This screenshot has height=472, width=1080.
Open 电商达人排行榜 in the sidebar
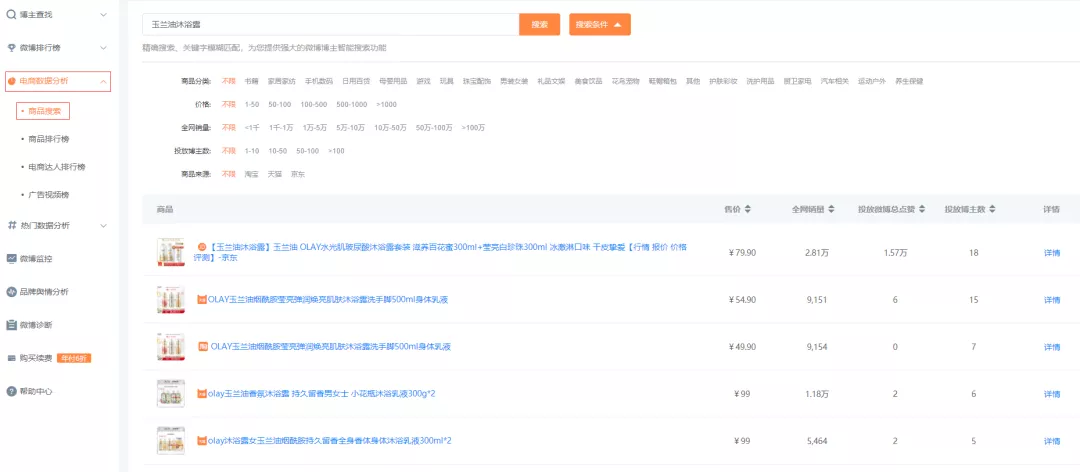56,167
